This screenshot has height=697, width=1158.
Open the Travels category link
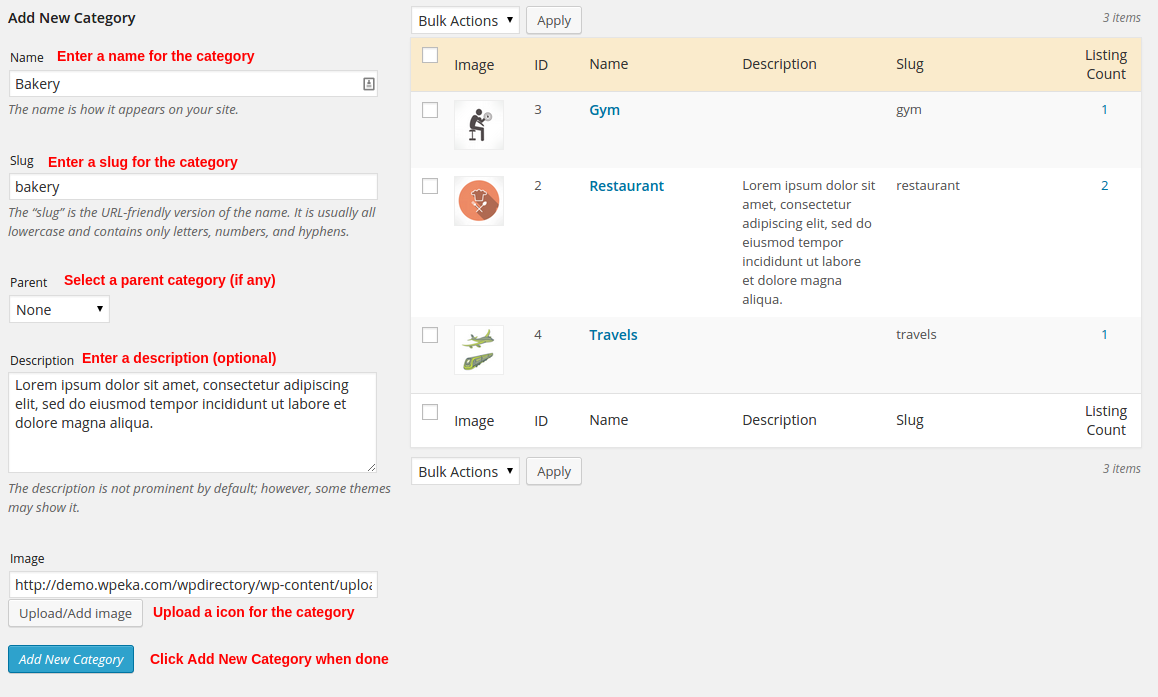tap(613, 335)
